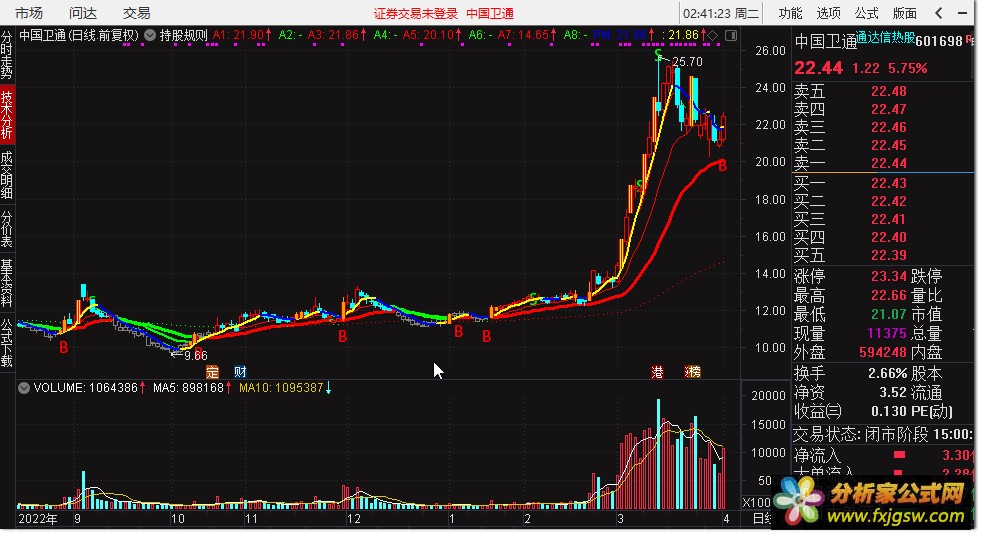Click the current price 22.44
The image size is (981, 533).
(818, 68)
